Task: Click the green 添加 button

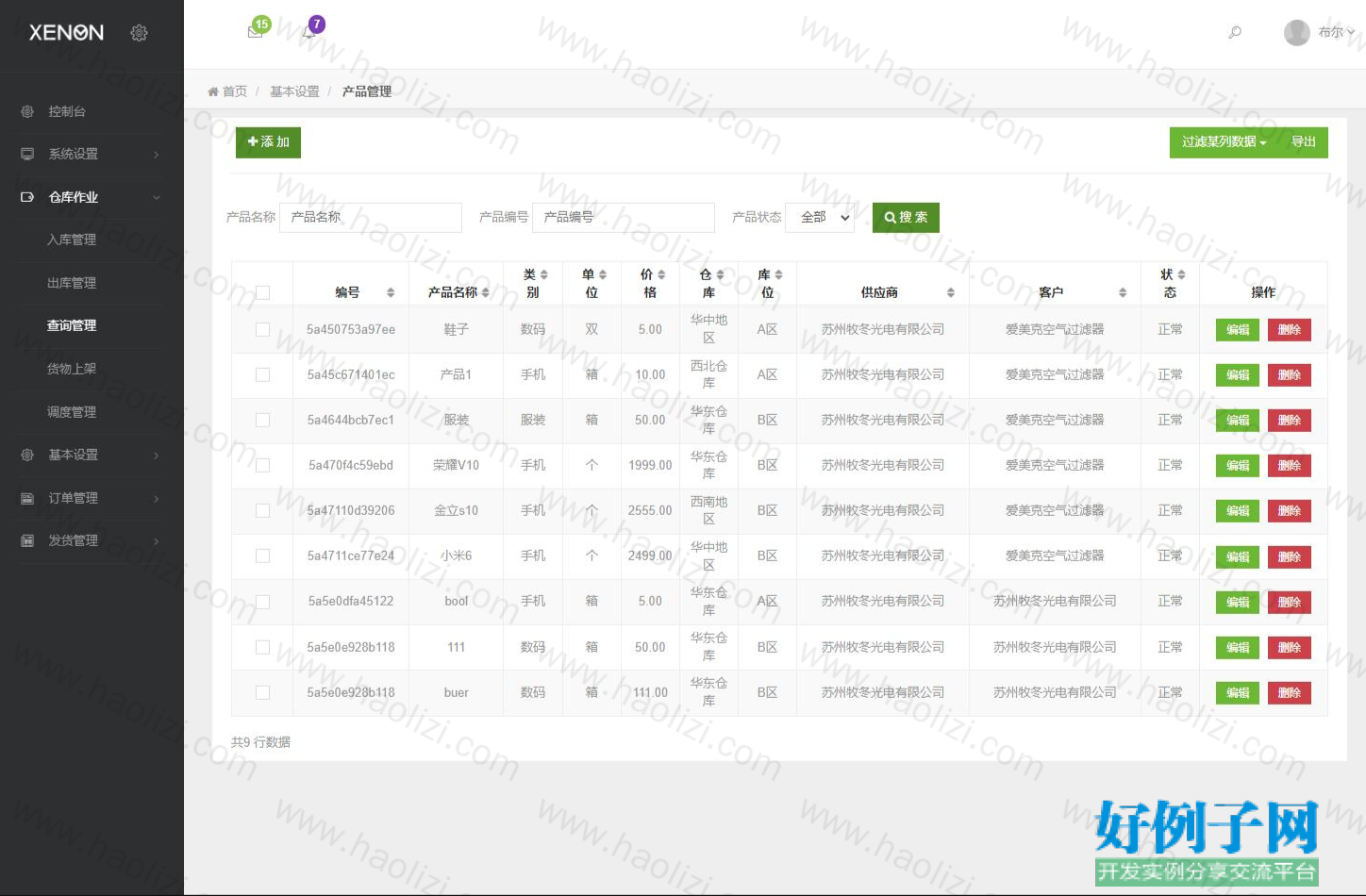Action: click(268, 142)
